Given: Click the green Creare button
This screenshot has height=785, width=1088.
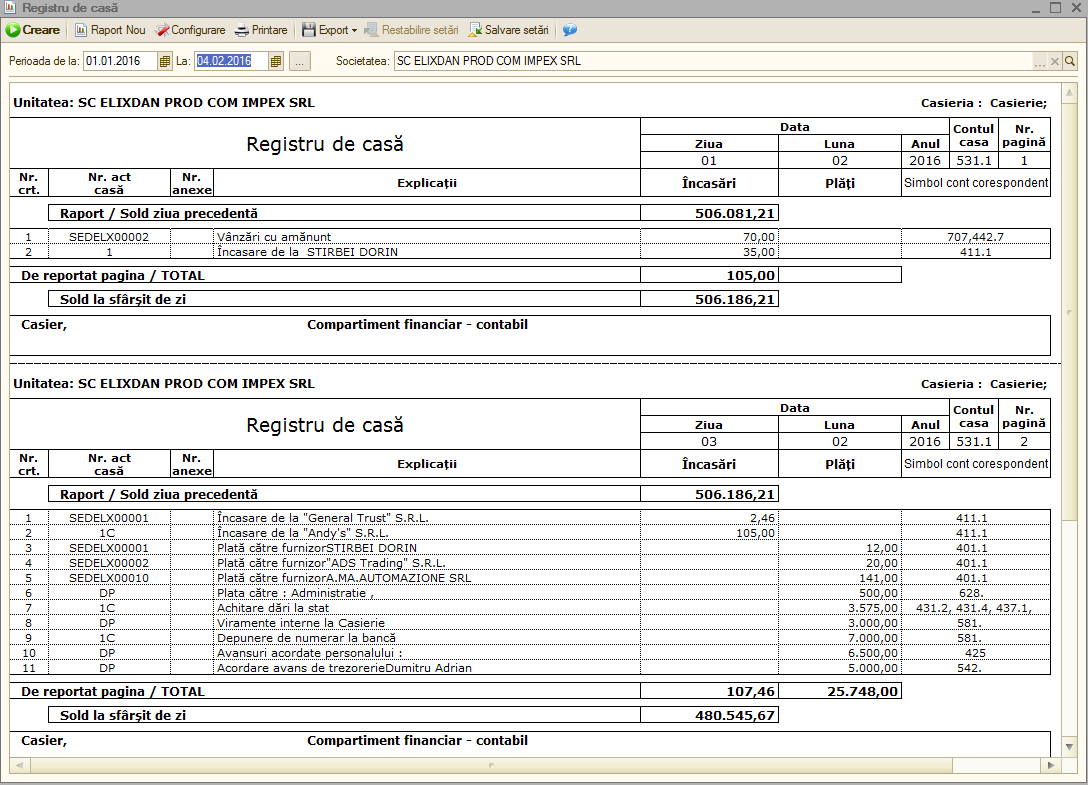Looking at the screenshot, I should click(33, 30).
